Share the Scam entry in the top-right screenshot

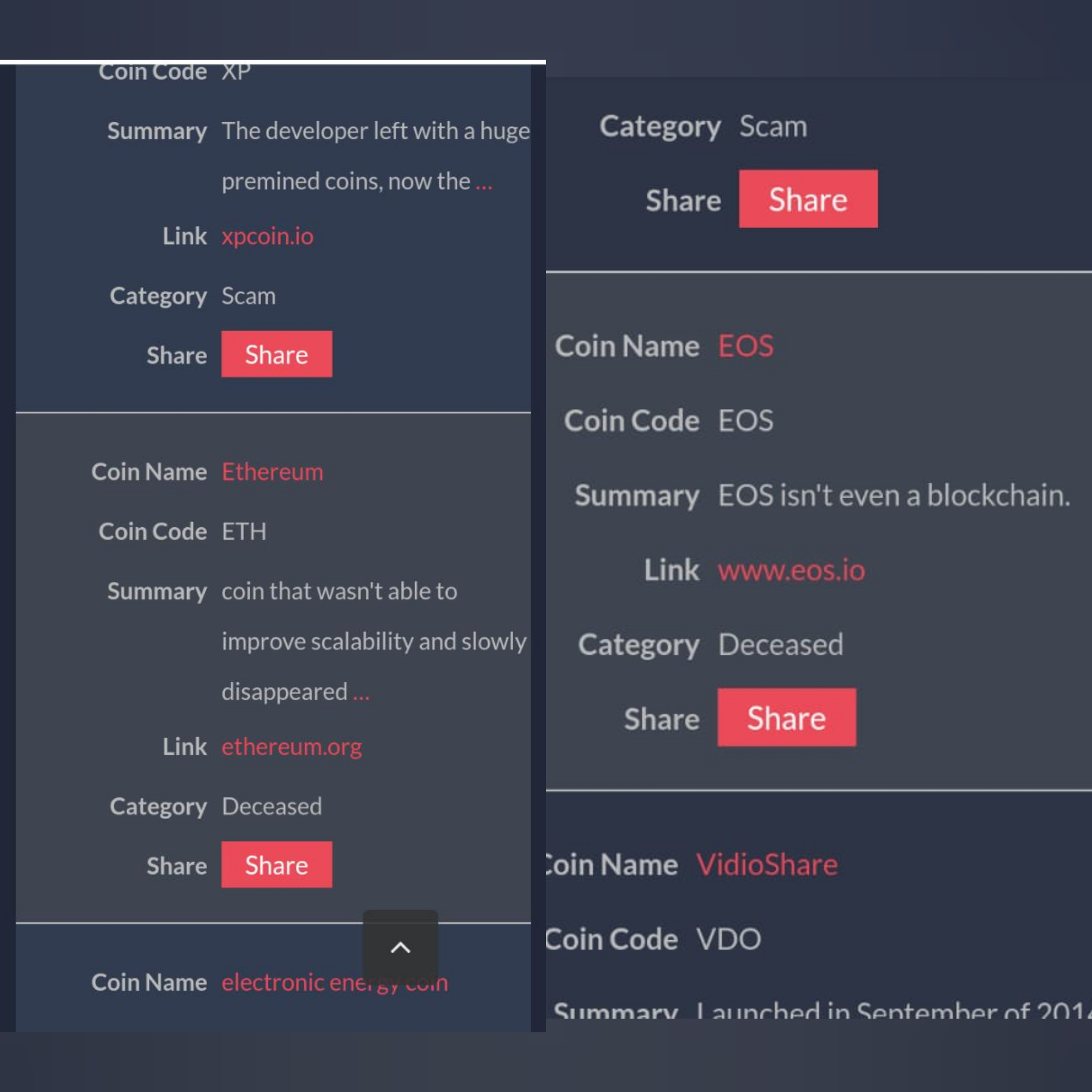point(808,199)
